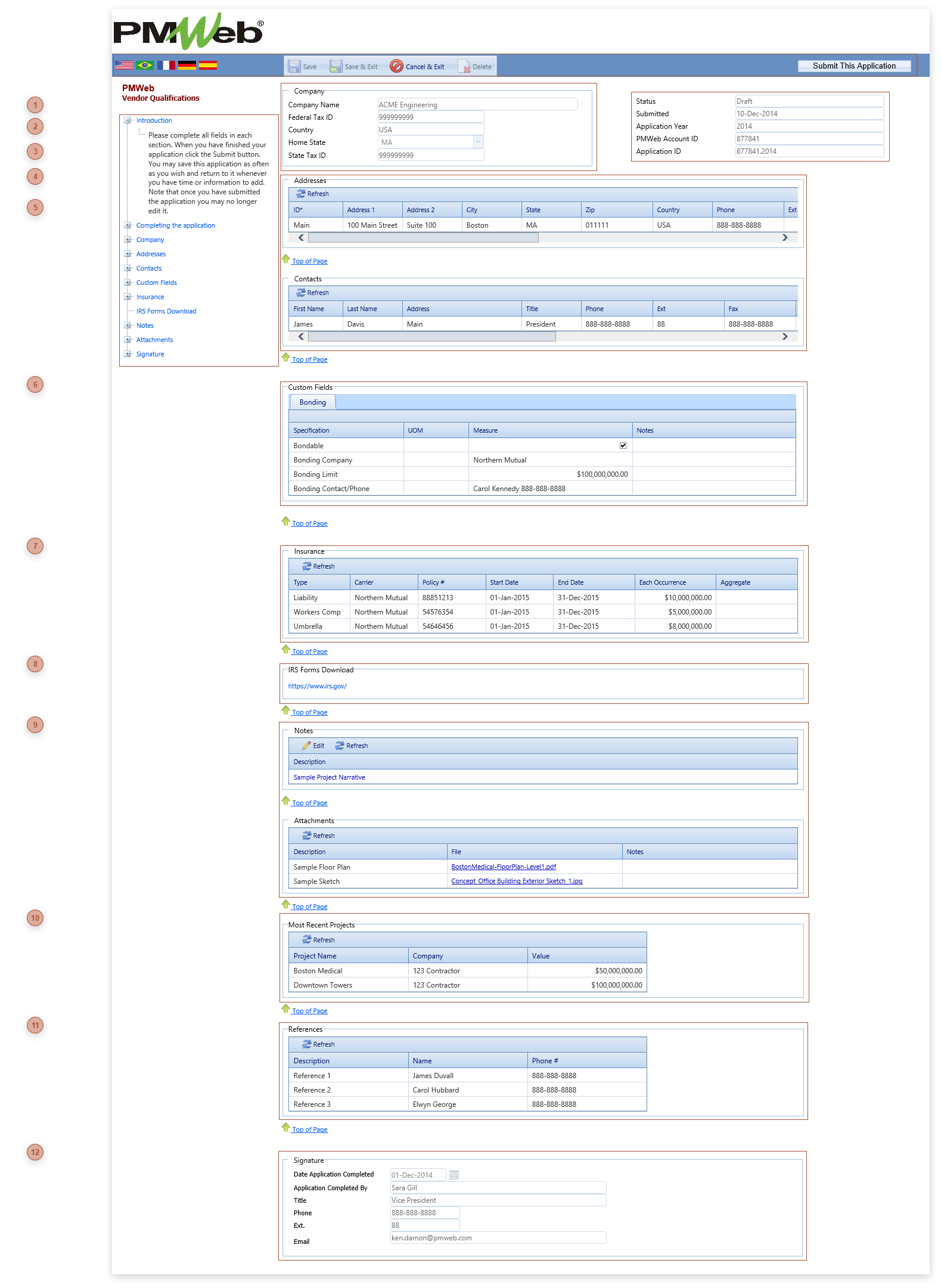941x1288 pixels.
Task: Select Insurance in the navigation tree
Action: [150, 297]
